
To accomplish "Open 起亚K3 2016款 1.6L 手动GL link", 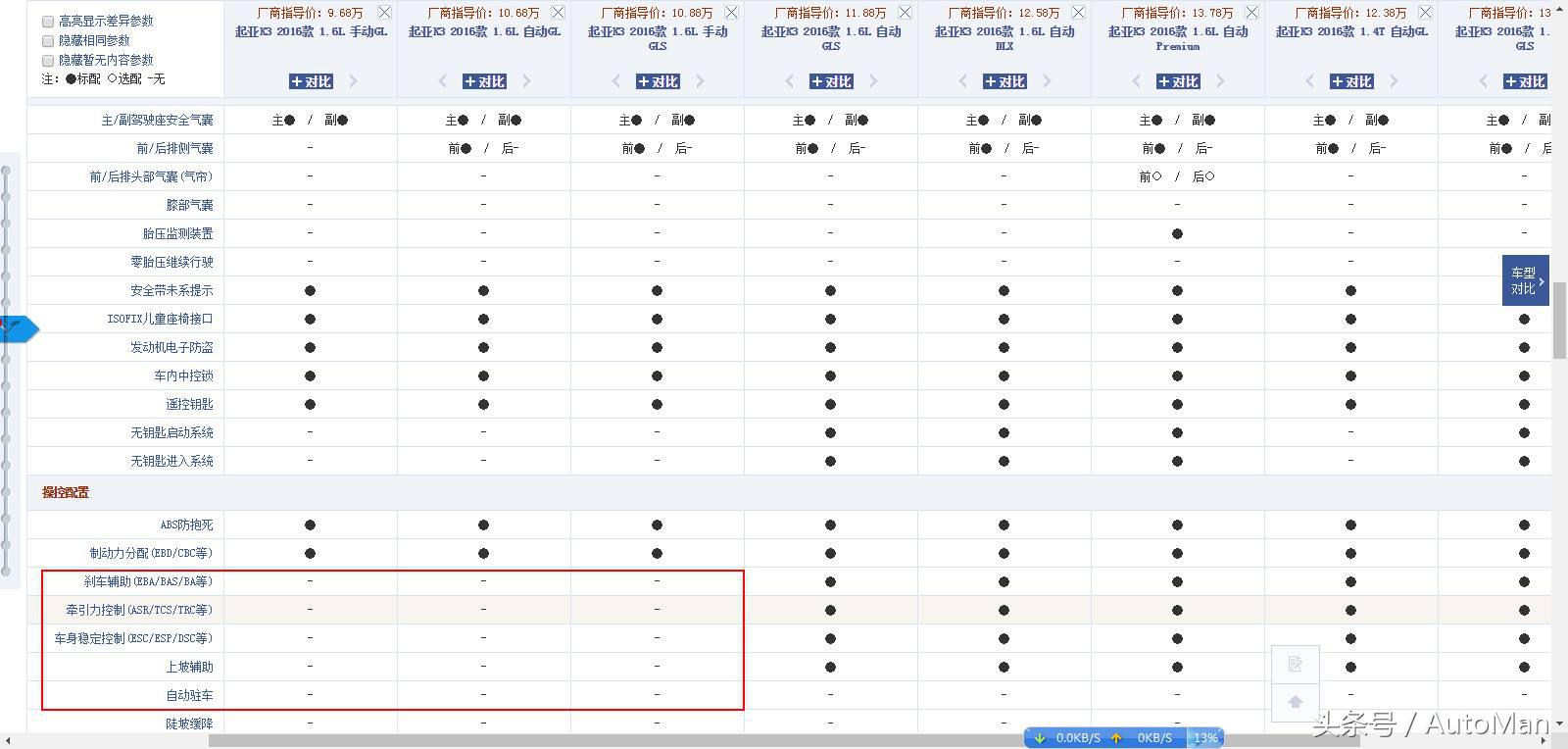I will pyautogui.click(x=311, y=31).
